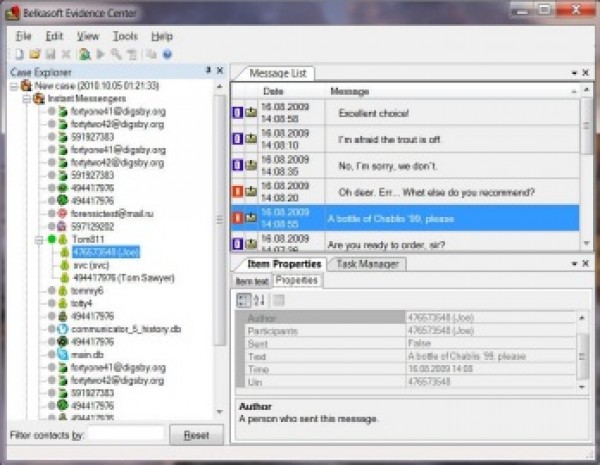Click the direction icon of 'Excellent choice!' row
The height and width of the screenshot is (465, 600).
(238, 113)
